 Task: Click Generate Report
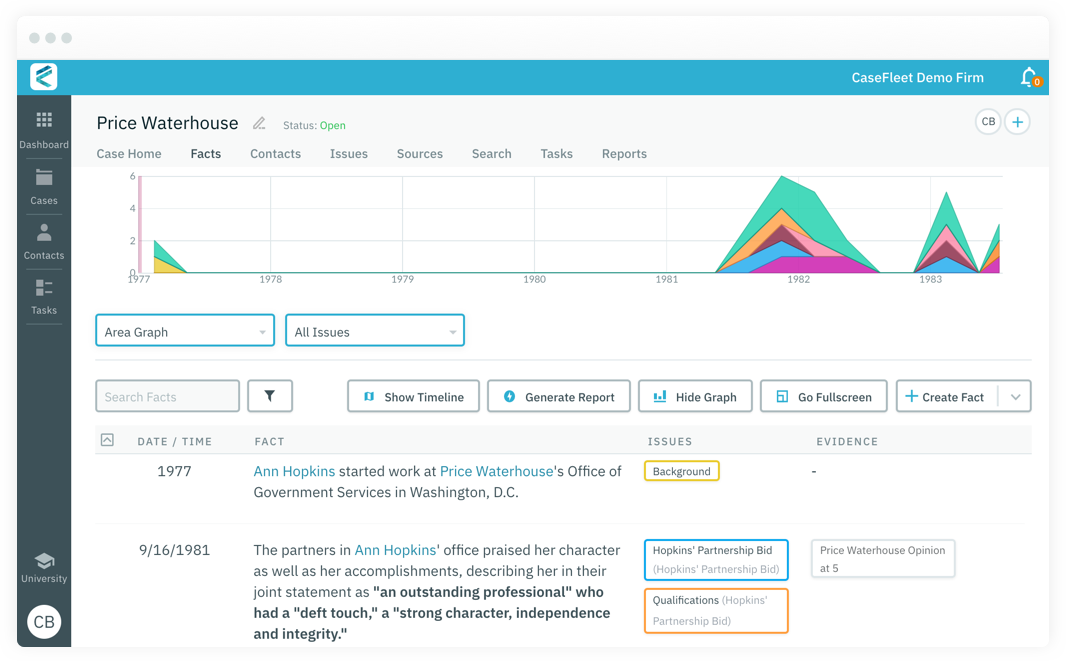tap(558, 396)
